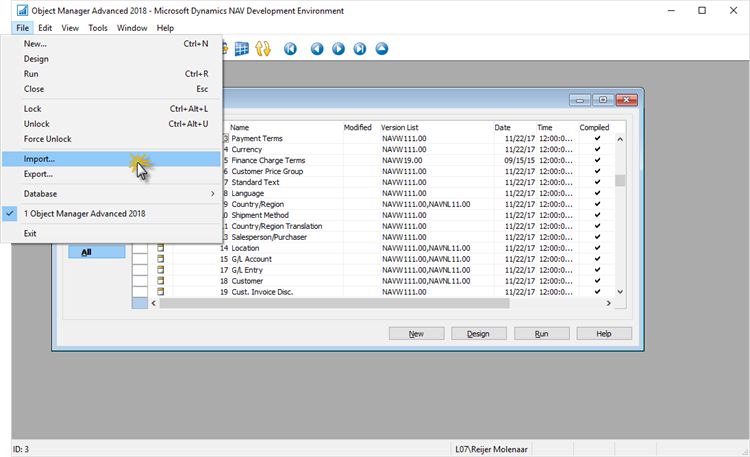
Task: Click the yellow up-down arrows toolbar icon
Action: click(263, 49)
